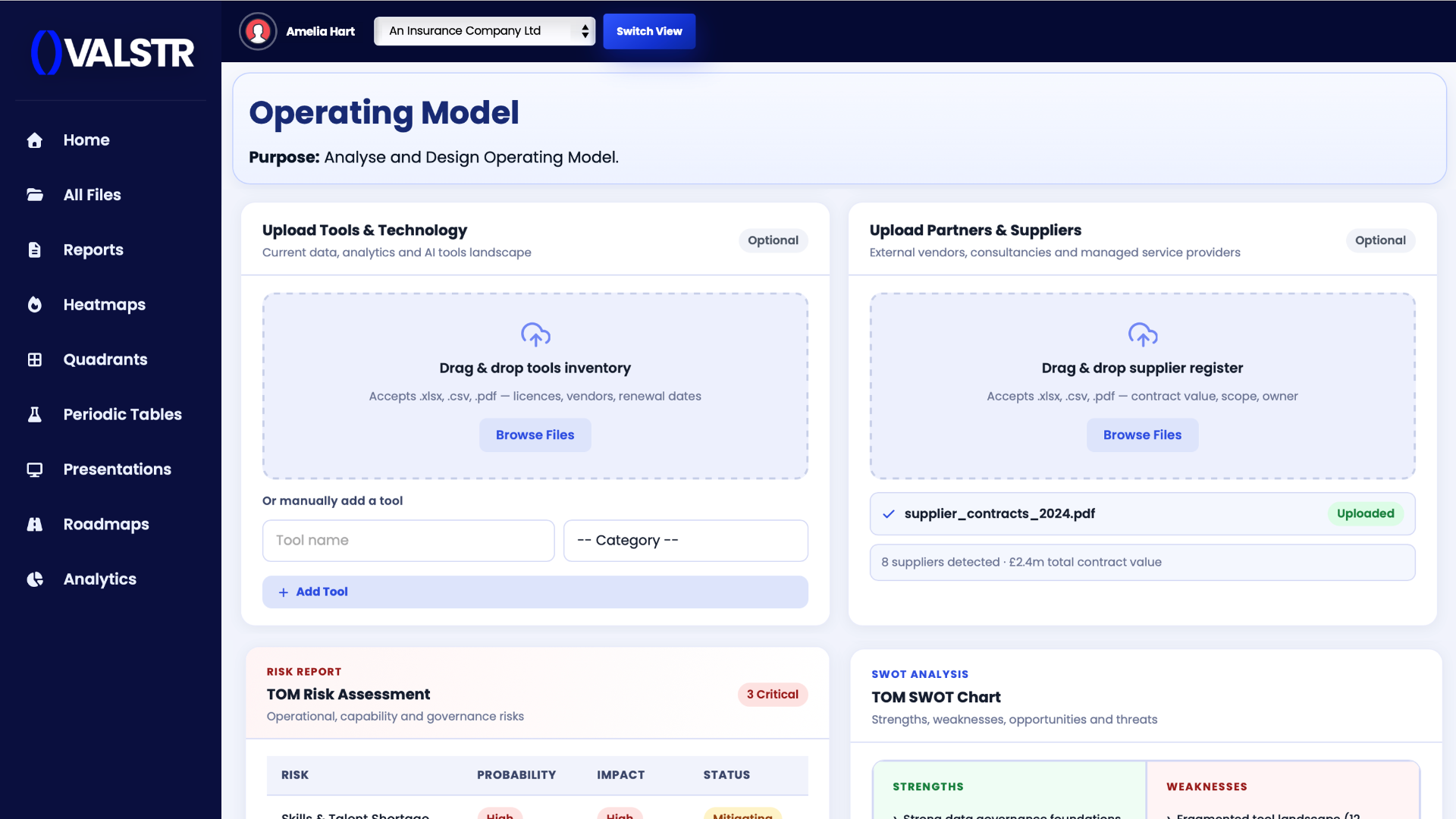Click the RISK column header

295,775
